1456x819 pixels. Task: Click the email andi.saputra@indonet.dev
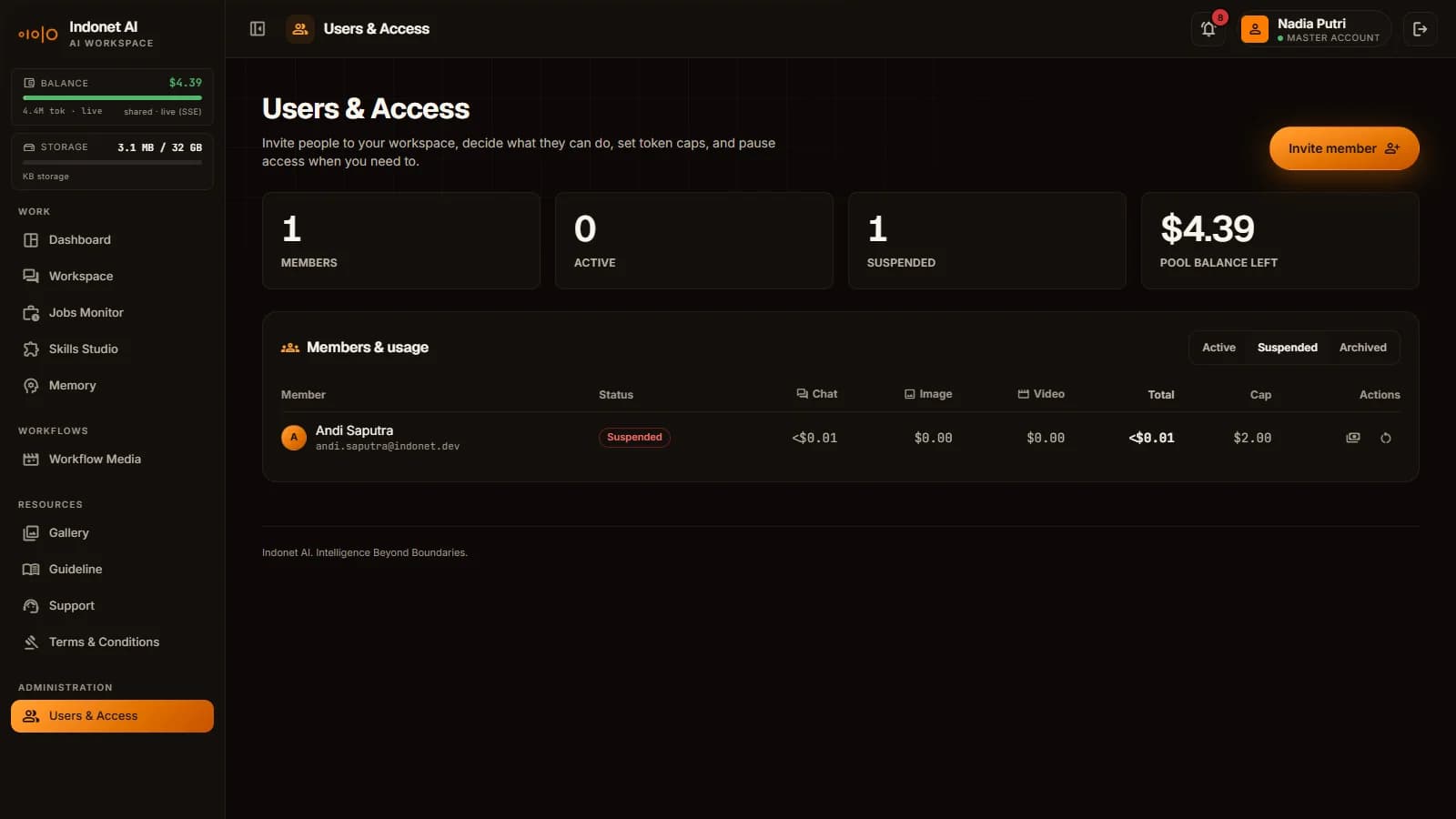[x=388, y=447]
